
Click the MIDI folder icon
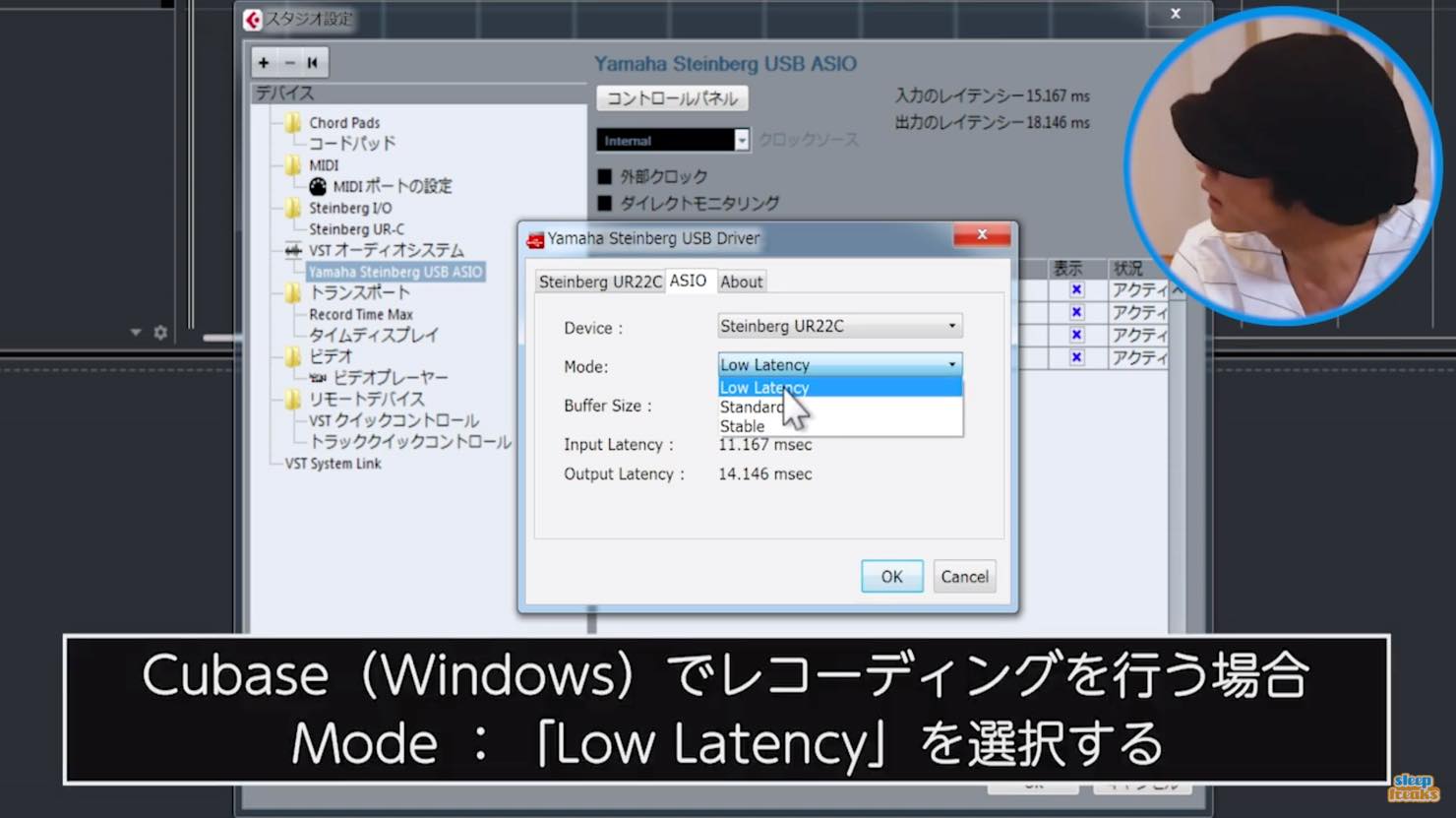pyautogui.click(x=293, y=165)
